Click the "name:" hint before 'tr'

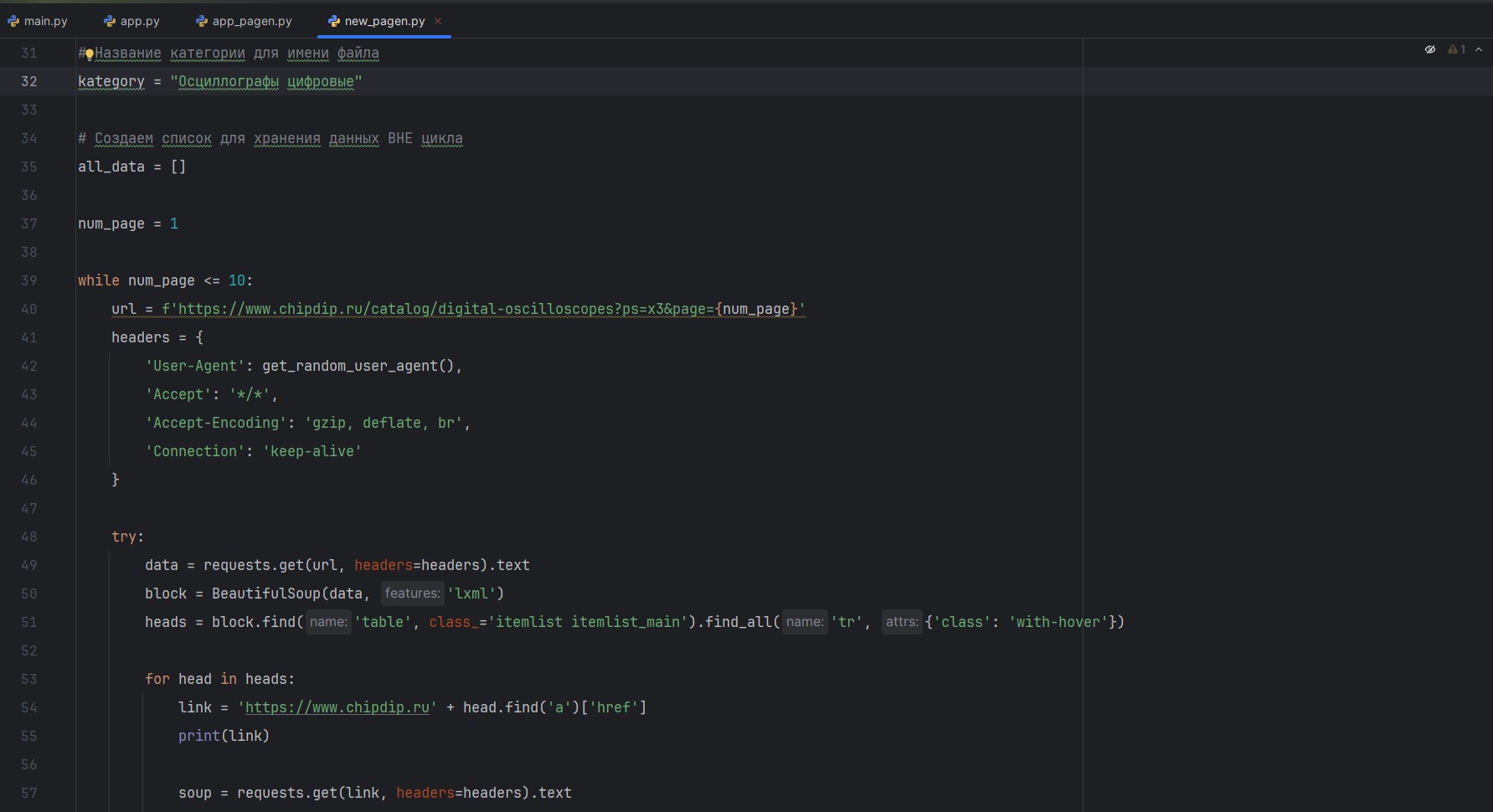pyautogui.click(x=805, y=622)
